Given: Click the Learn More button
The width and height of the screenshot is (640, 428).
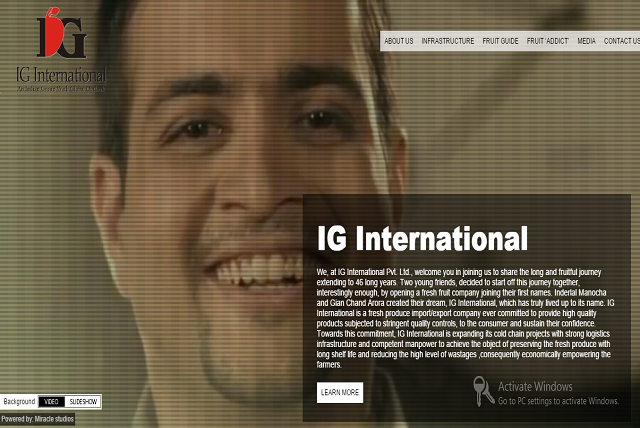Looking at the screenshot, I should point(340,393).
